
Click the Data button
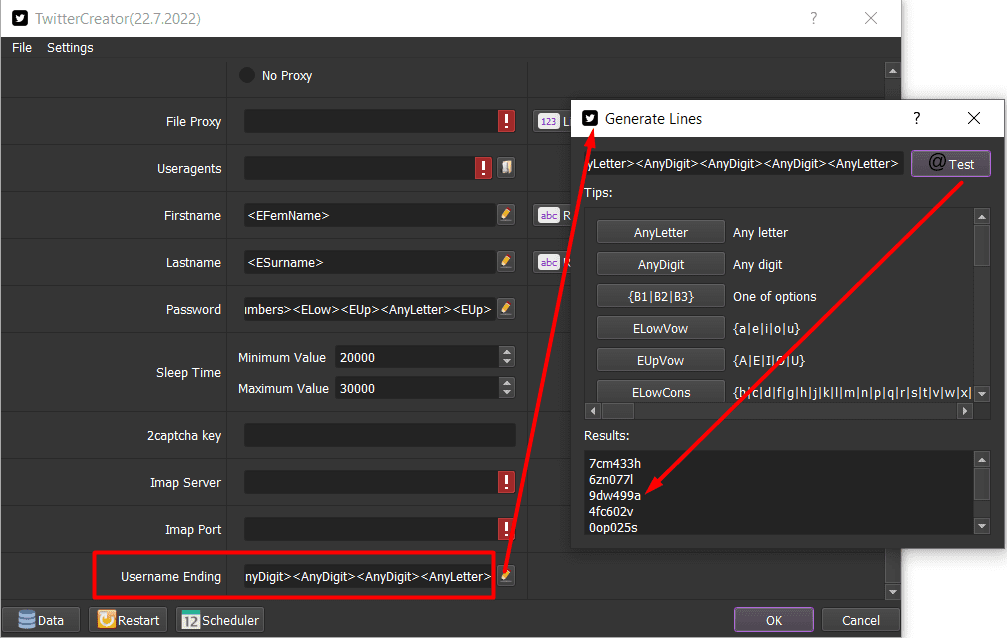(41, 620)
